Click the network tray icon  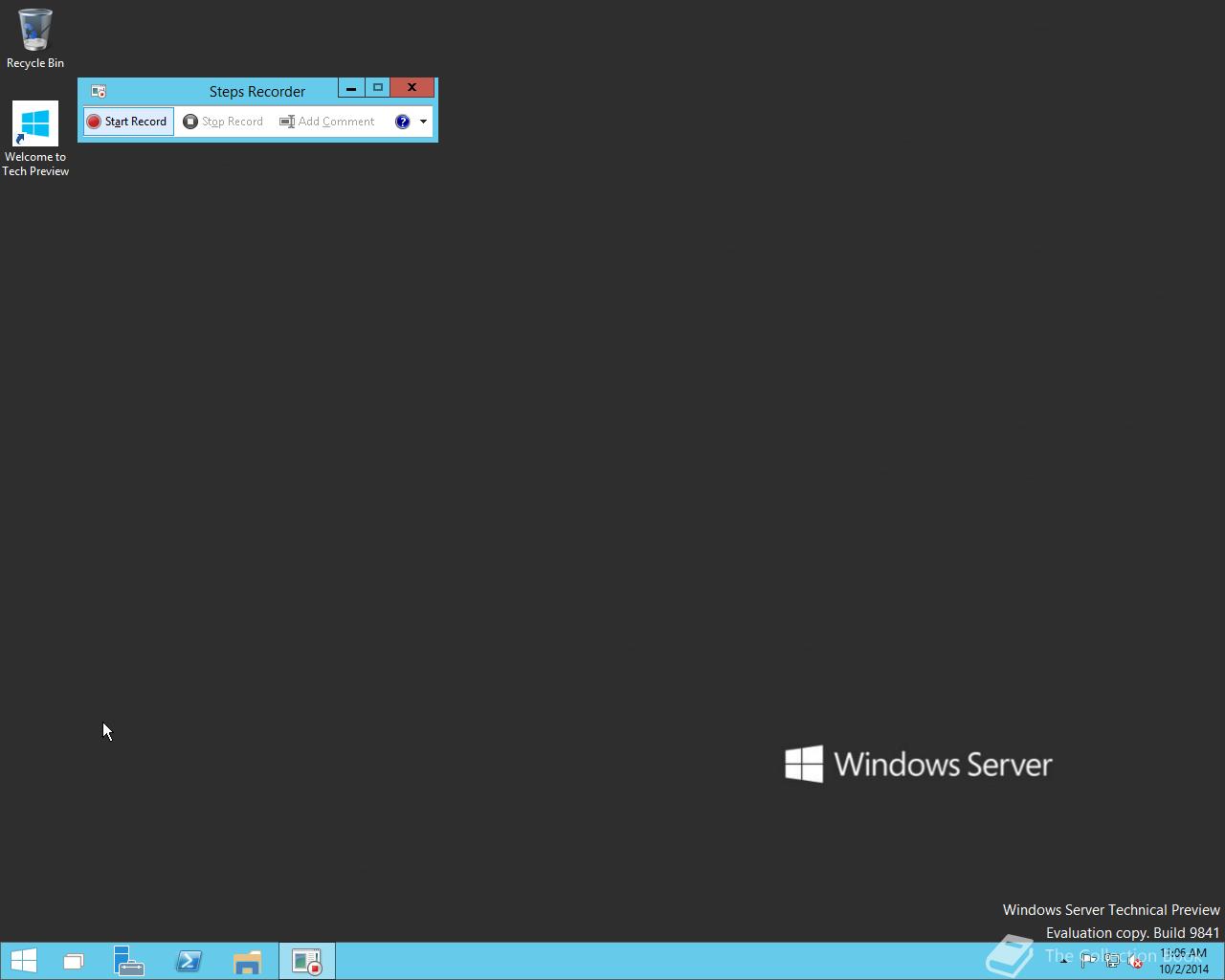(1112, 961)
